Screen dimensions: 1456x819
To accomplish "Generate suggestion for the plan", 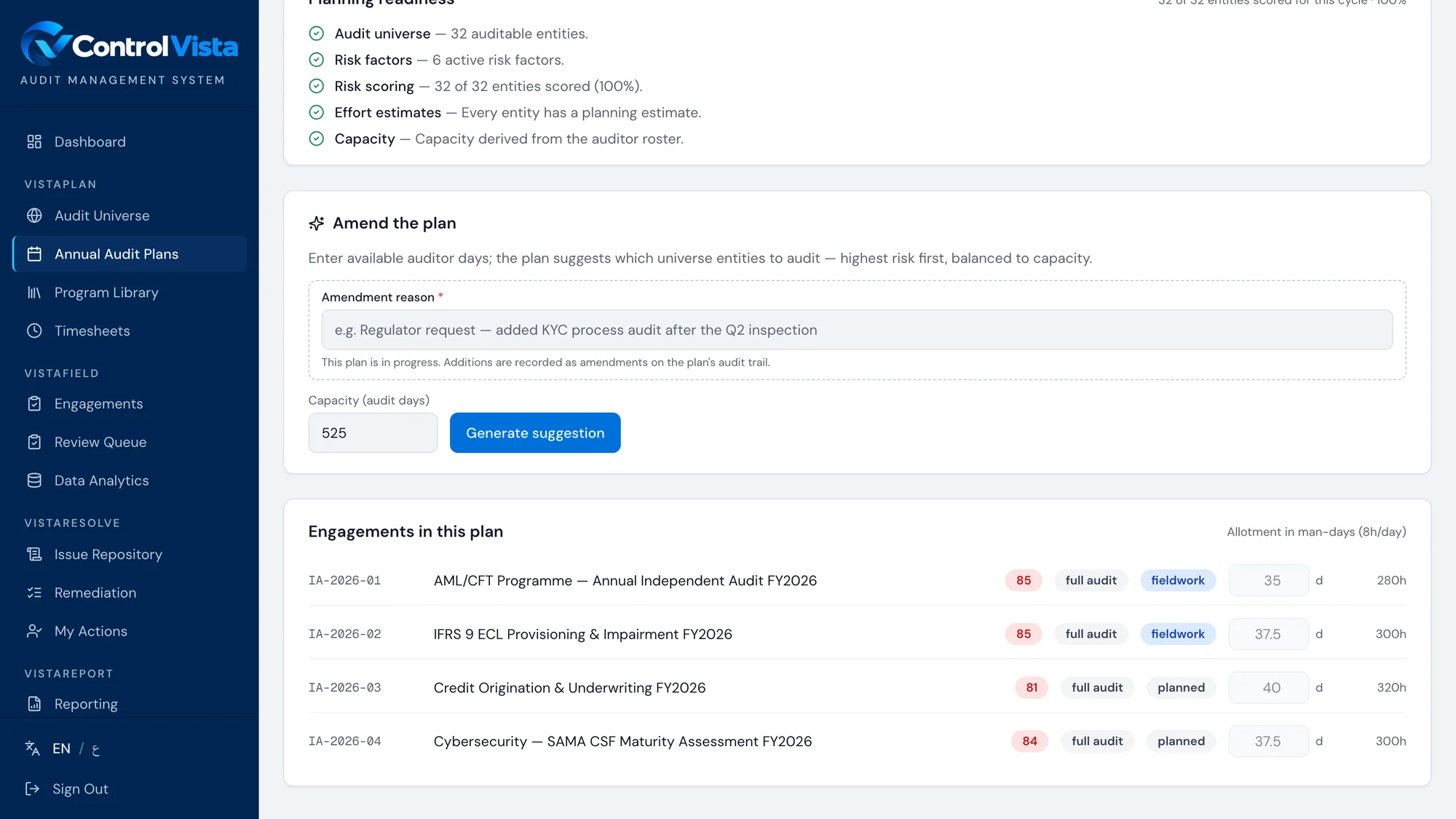I will click(x=535, y=432).
